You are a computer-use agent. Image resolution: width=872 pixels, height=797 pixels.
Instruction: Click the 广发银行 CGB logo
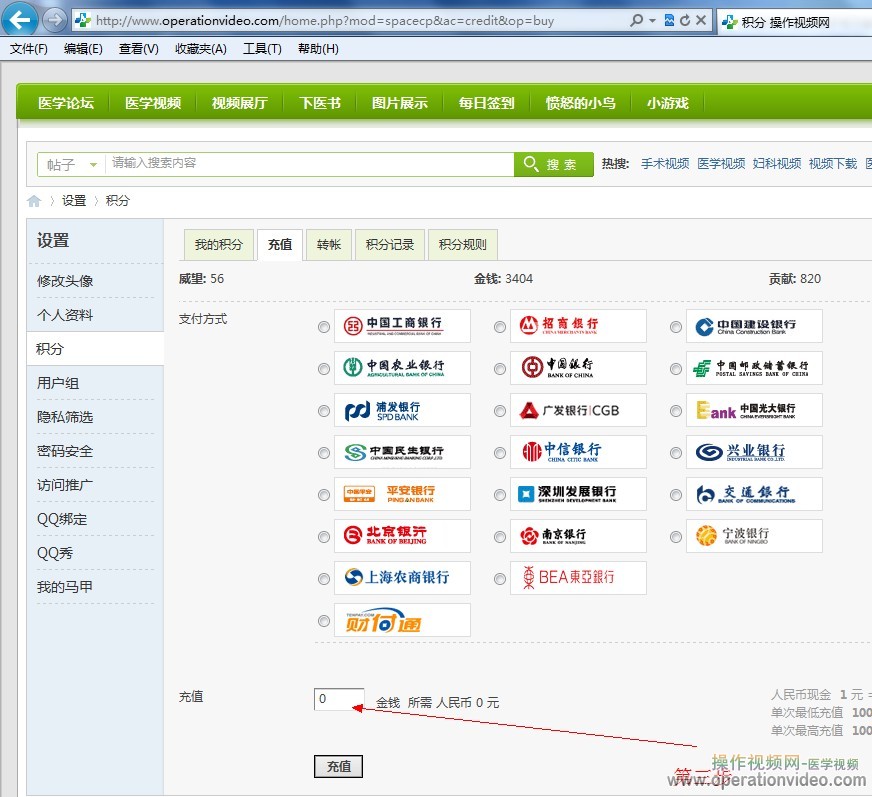pyautogui.click(x=578, y=410)
